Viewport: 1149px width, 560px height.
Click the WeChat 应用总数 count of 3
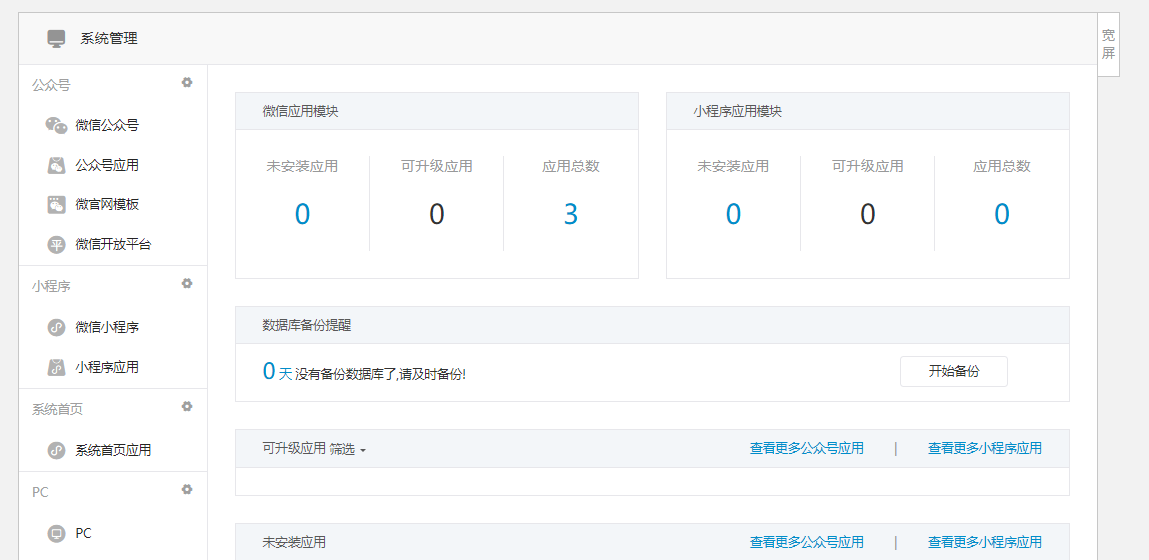coord(570,214)
